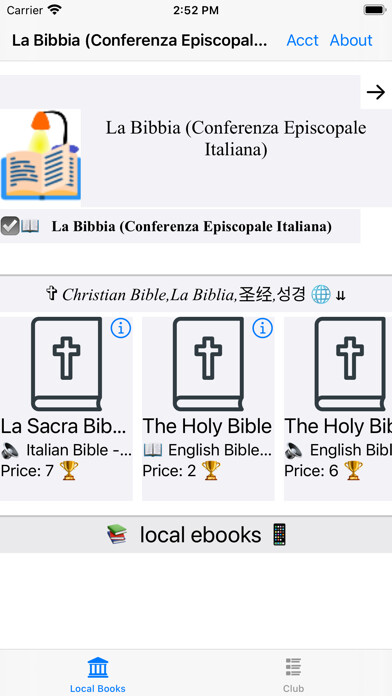Show info for The Holy Bible priced 2
The width and height of the screenshot is (392, 696).
[263, 328]
